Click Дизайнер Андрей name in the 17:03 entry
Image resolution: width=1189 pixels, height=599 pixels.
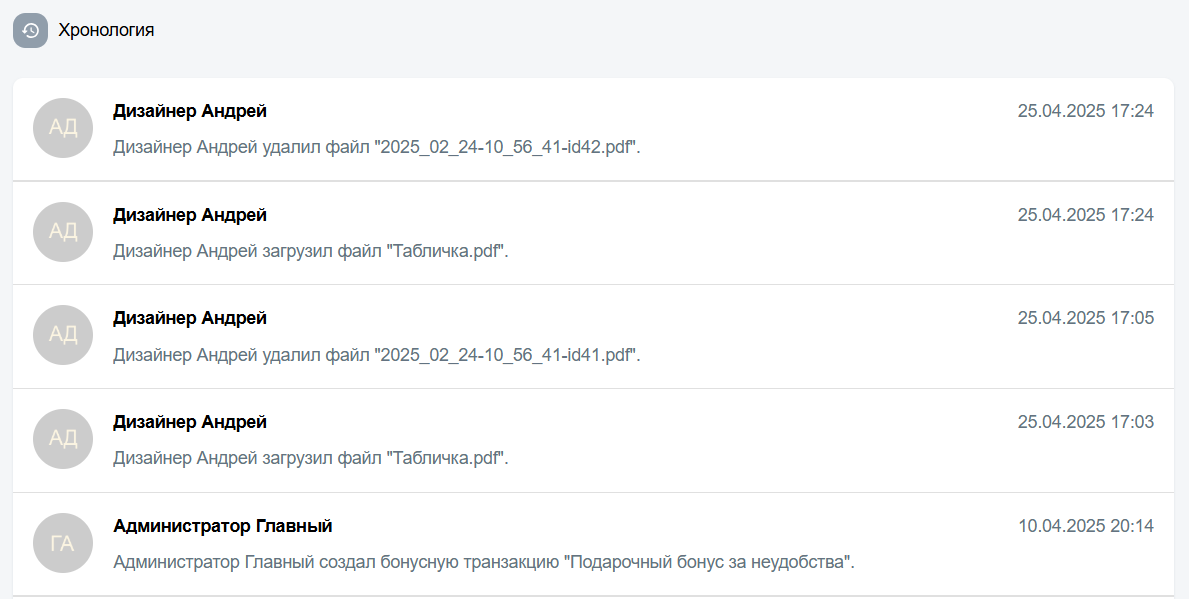coord(190,422)
